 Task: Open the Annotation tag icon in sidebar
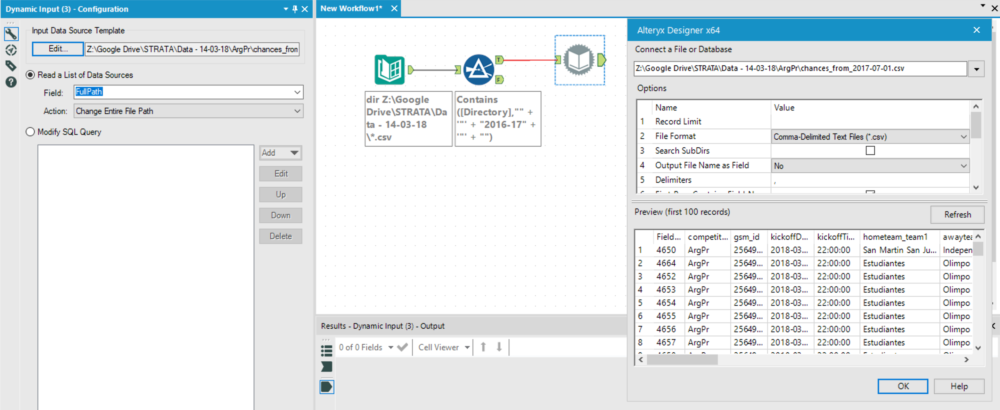pos(10,66)
